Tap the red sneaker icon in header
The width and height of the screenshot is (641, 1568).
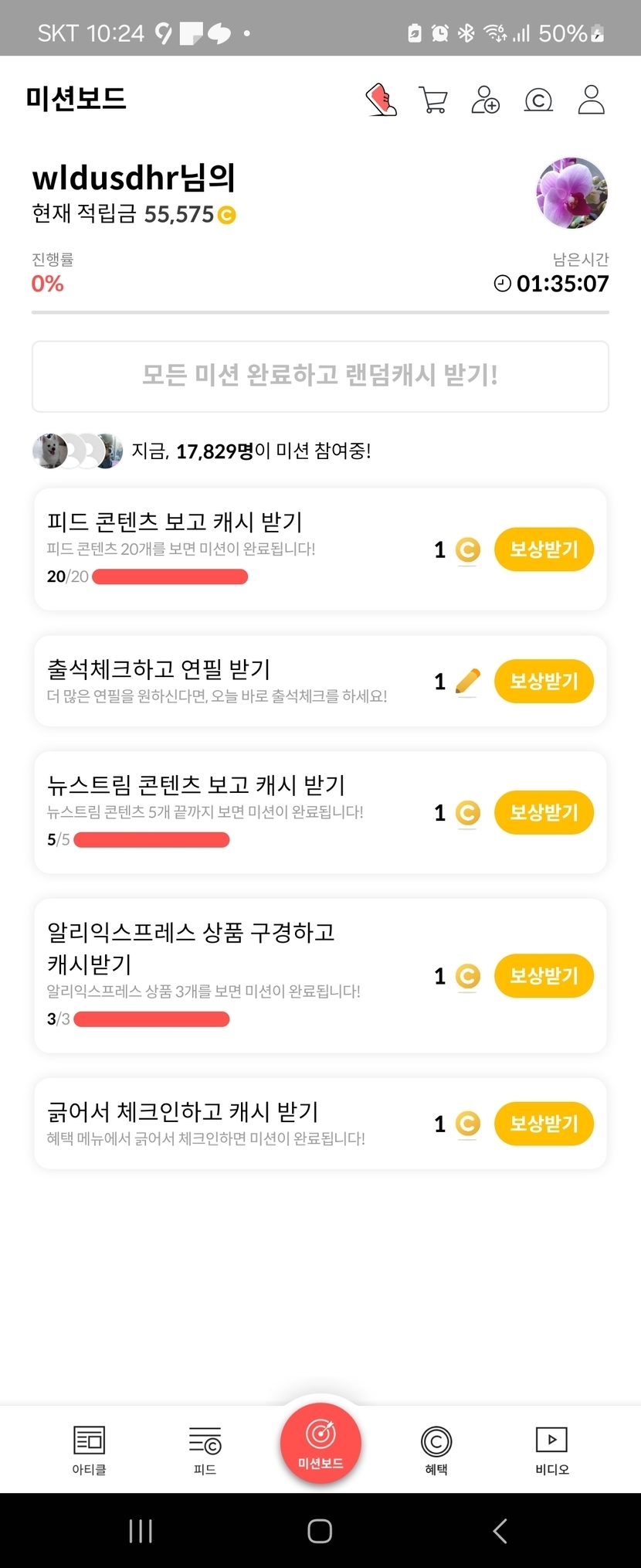tap(381, 100)
